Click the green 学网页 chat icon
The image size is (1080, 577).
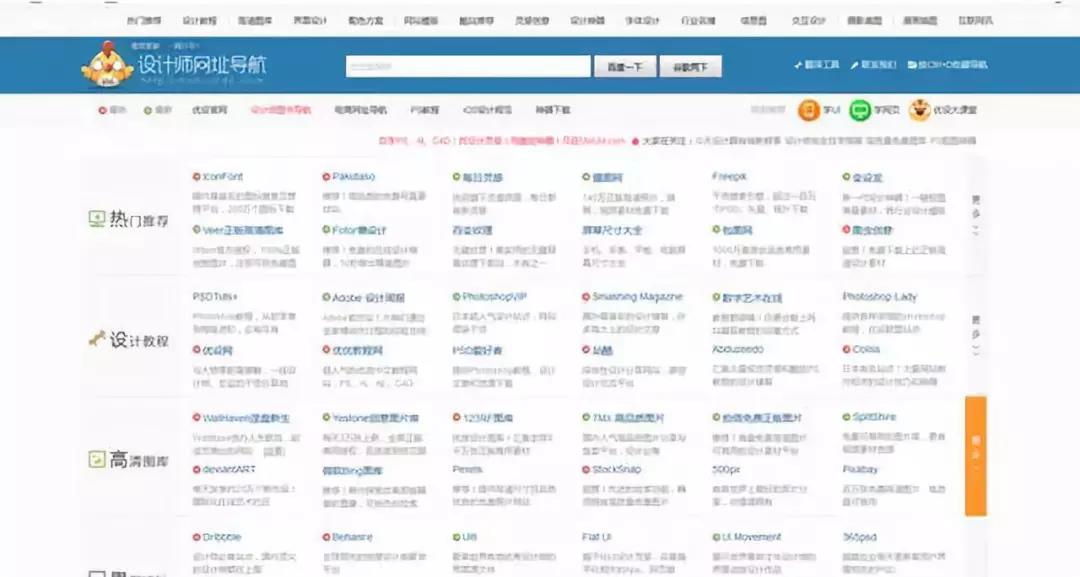coord(861,110)
